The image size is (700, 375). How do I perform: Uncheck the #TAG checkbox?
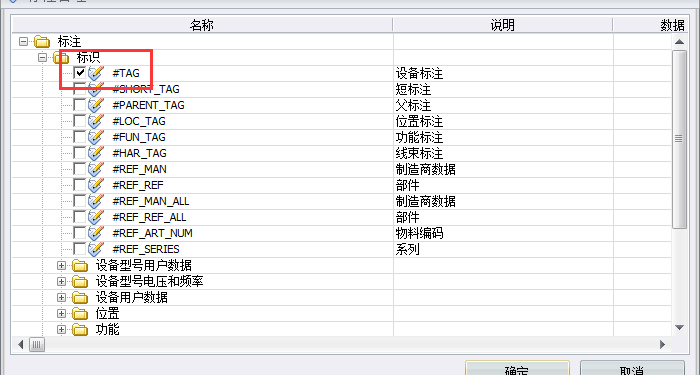tap(79, 72)
